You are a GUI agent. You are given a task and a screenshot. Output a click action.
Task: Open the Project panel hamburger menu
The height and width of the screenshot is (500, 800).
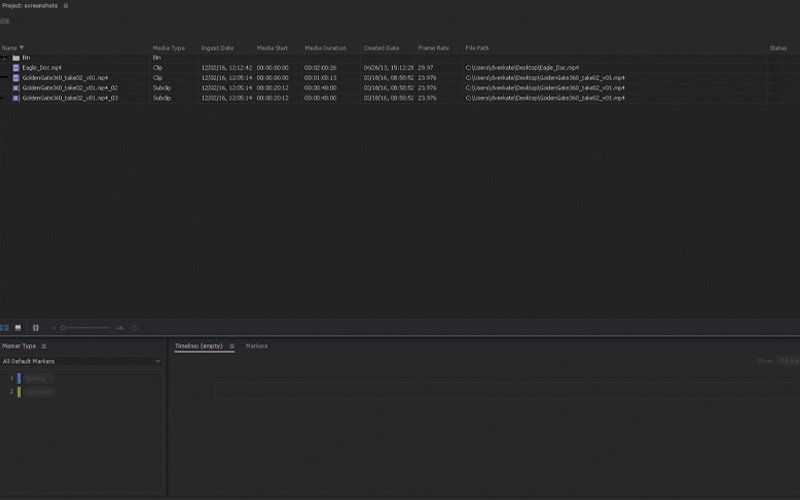[x=66, y=6]
